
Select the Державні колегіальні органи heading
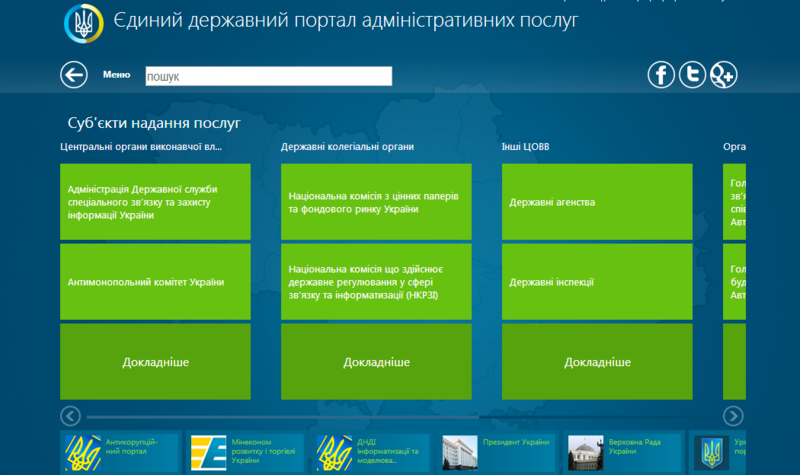(x=347, y=147)
